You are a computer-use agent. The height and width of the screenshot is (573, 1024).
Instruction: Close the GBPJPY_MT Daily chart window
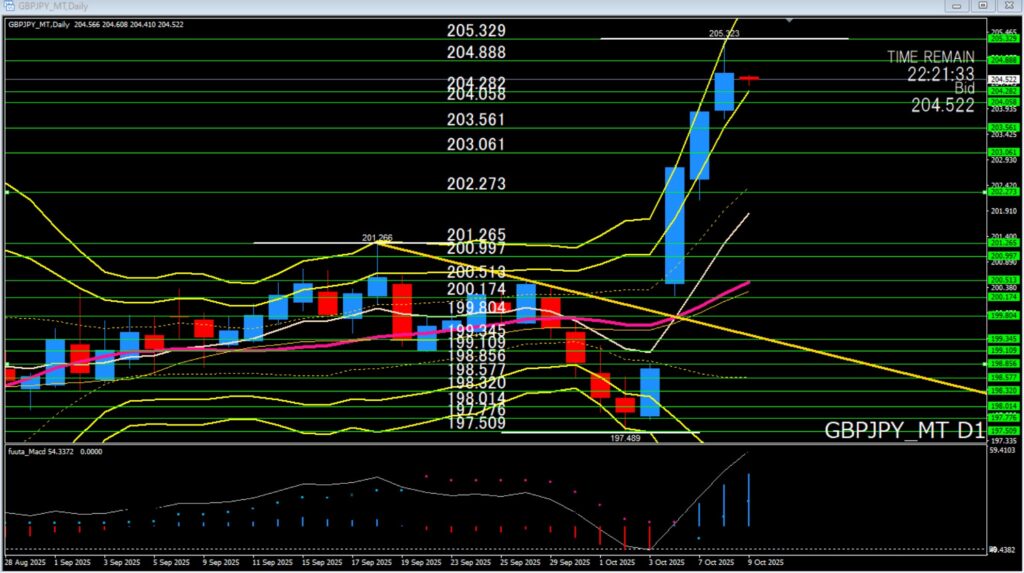[1009, 6]
